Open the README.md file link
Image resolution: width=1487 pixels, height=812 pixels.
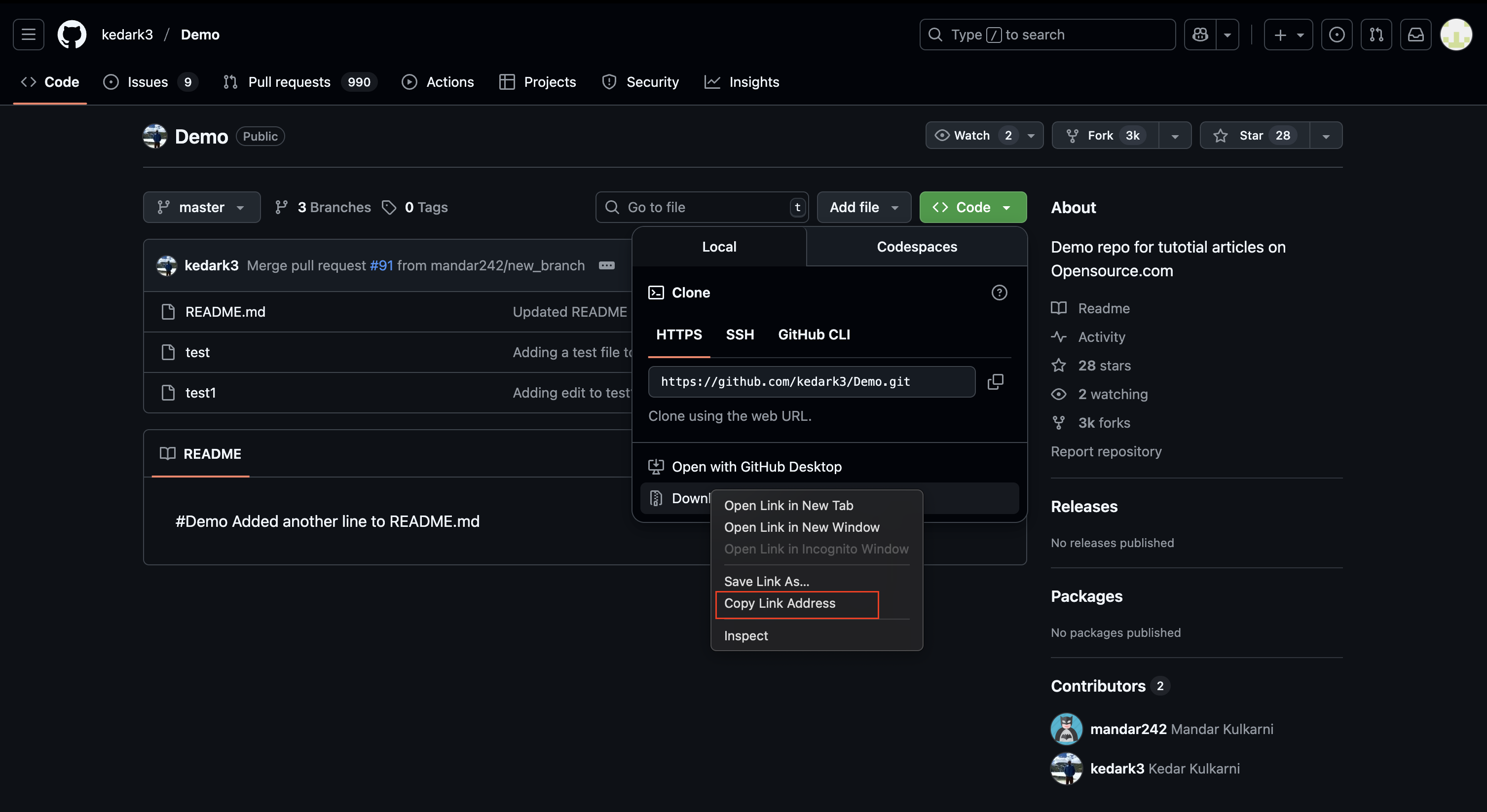pyautogui.click(x=225, y=312)
